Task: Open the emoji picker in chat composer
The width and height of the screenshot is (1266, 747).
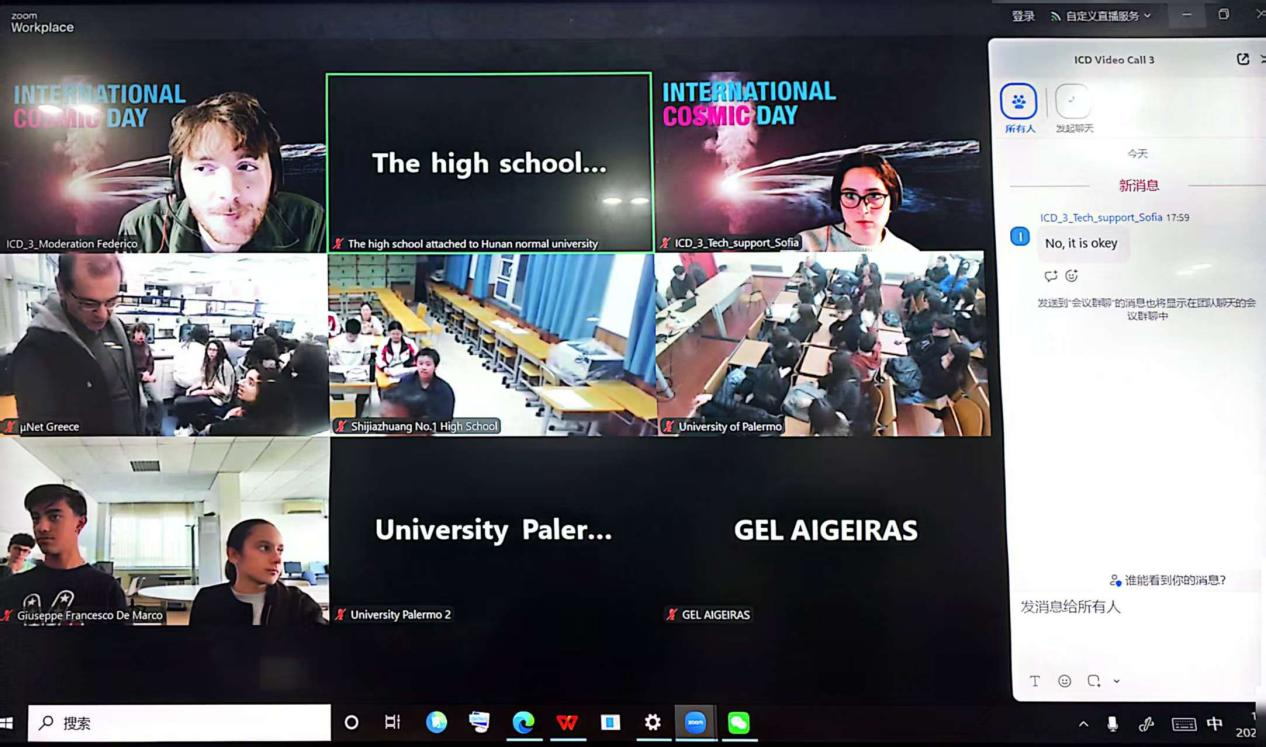Action: tap(1064, 681)
